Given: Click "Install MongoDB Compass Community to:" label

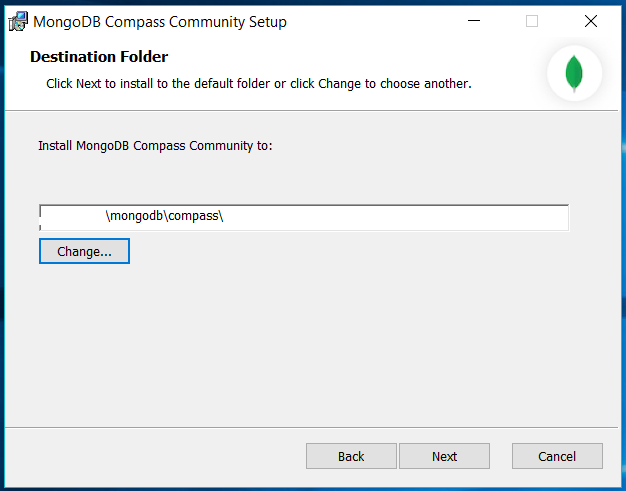Looking at the screenshot, I should pyautogui.click(x=155, y=146).
